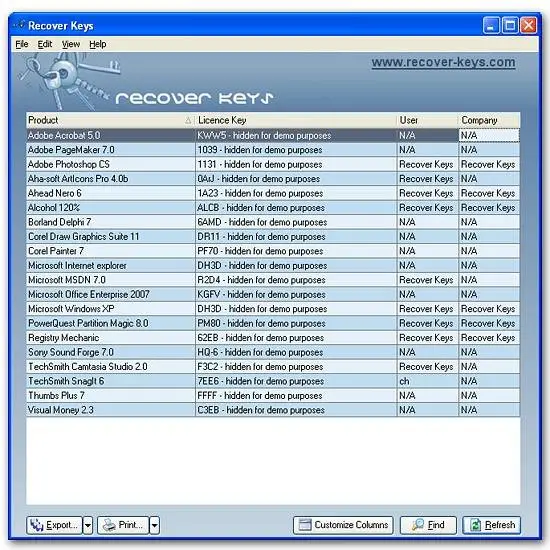
Task: Open the Export dropdown arrow
Action: point(88,525)
